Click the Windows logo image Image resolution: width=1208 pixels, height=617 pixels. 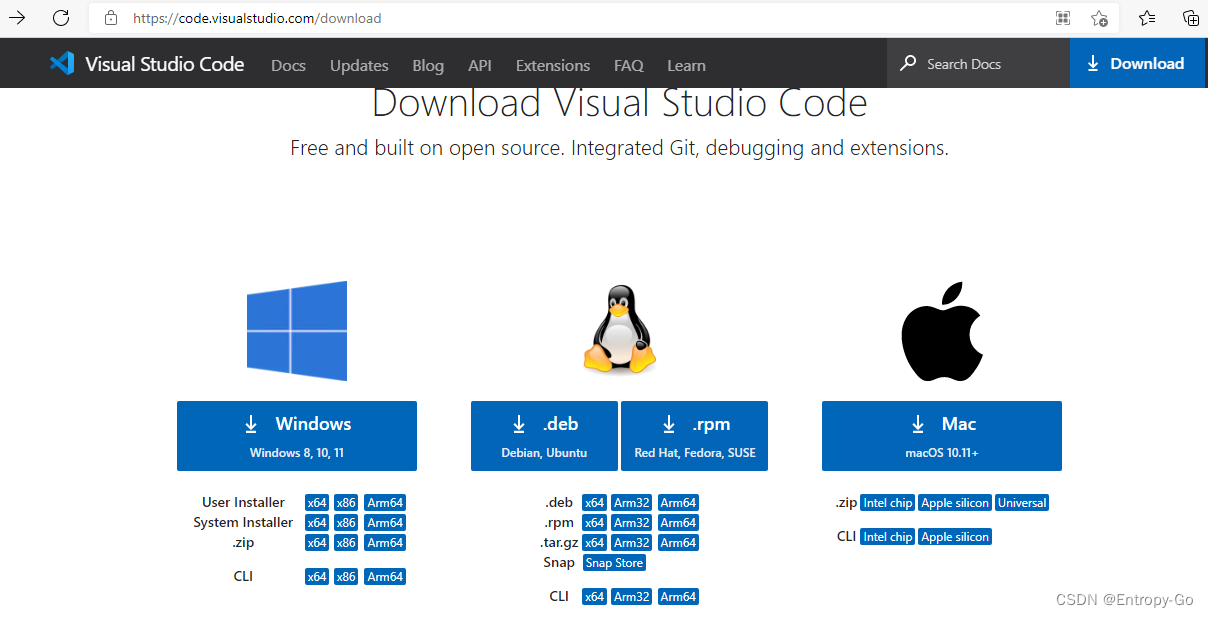(x=296, y=330)
